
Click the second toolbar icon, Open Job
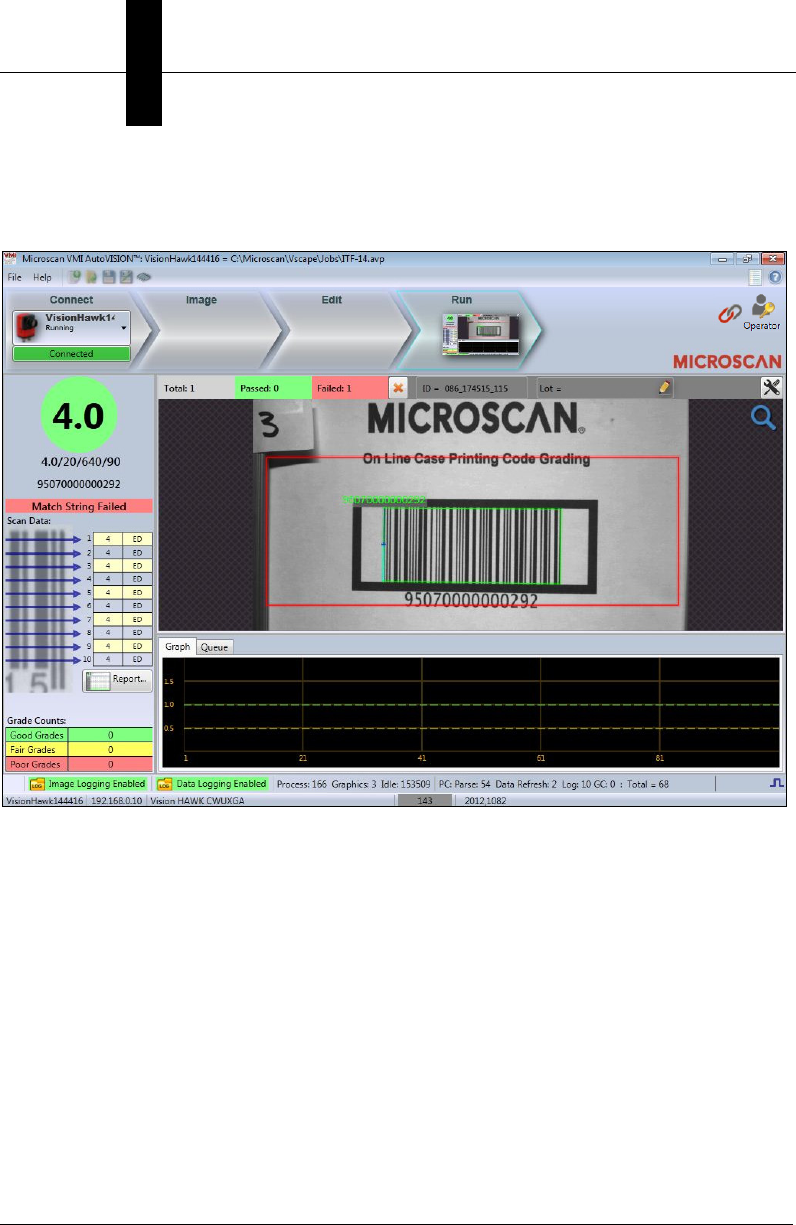pyautogui.click(x=90, y=277)
